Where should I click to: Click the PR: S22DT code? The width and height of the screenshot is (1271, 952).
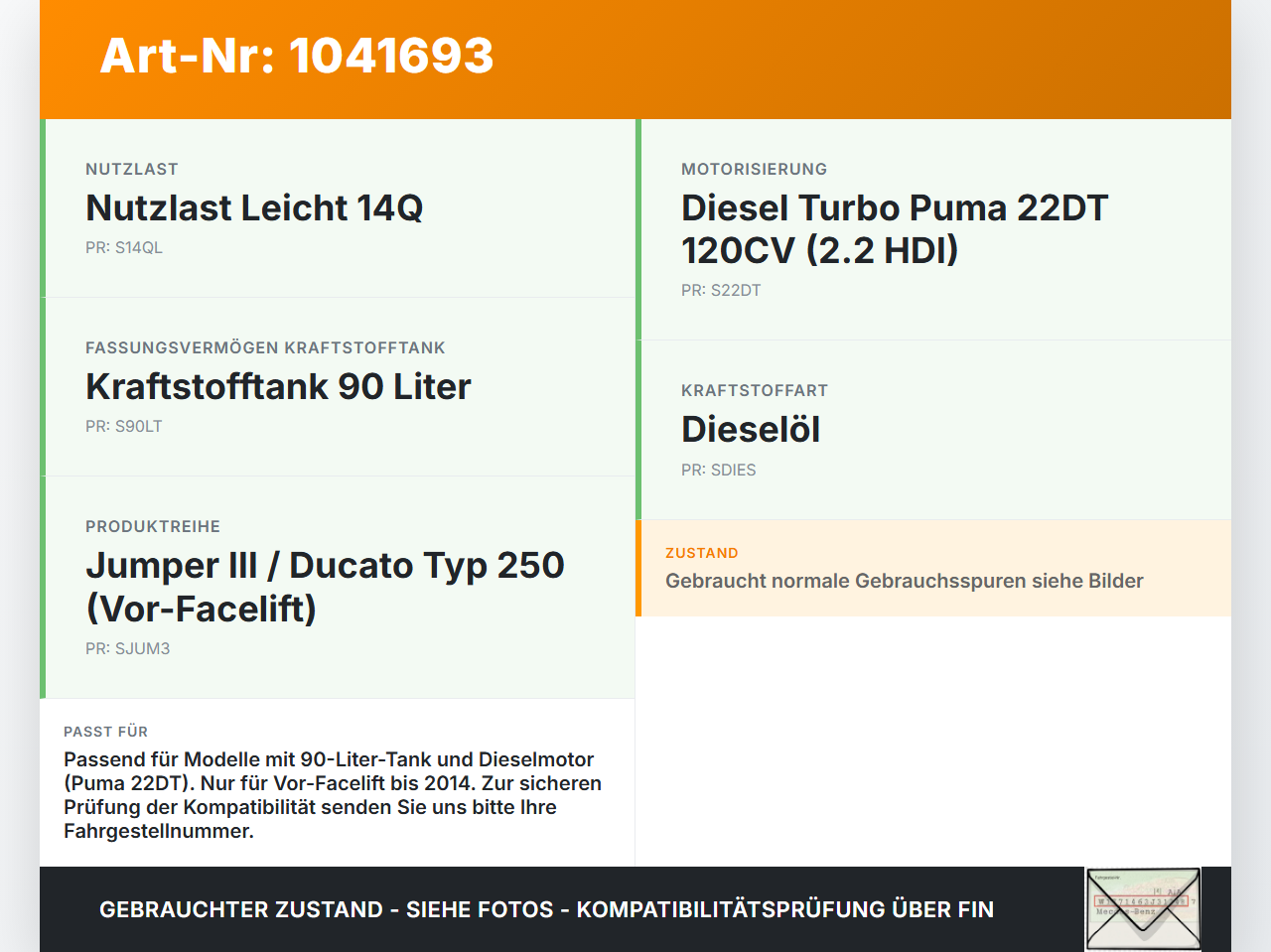coord(721,290)
